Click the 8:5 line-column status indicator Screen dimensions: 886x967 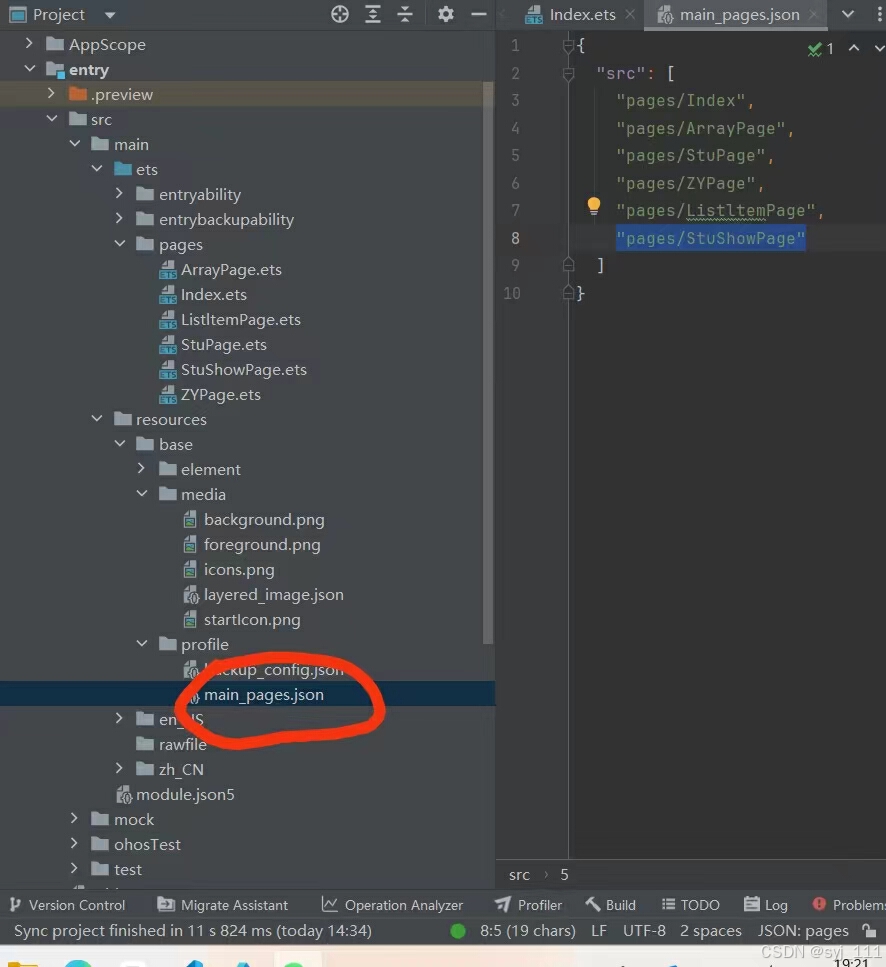pos(528,930)
